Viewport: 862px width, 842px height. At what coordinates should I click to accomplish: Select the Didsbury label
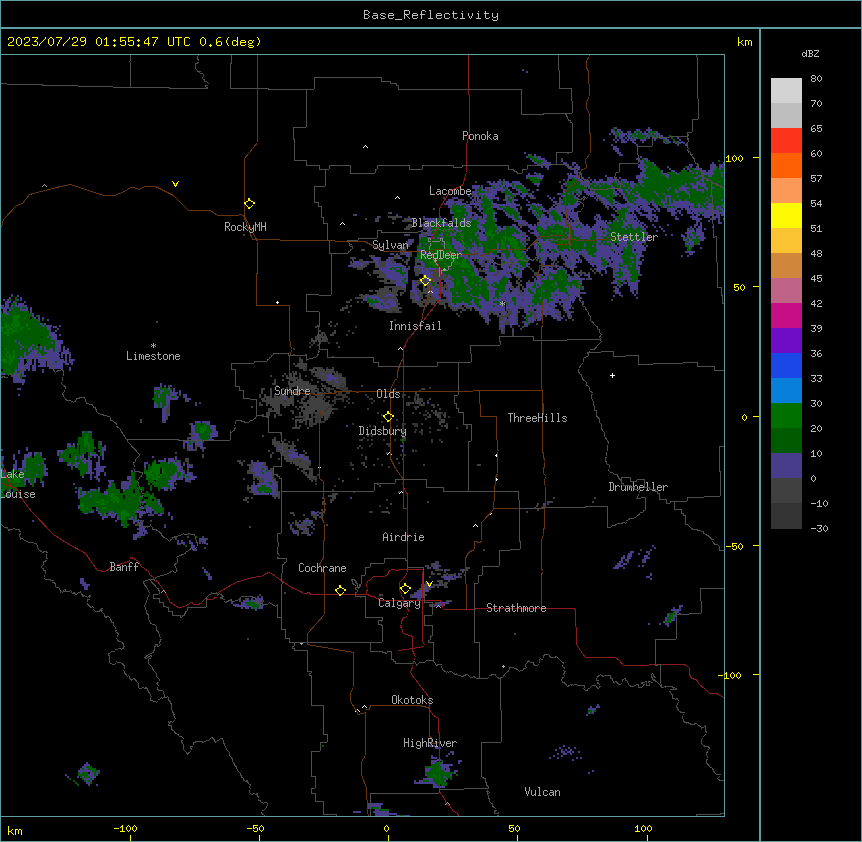(x=383, y=431)
